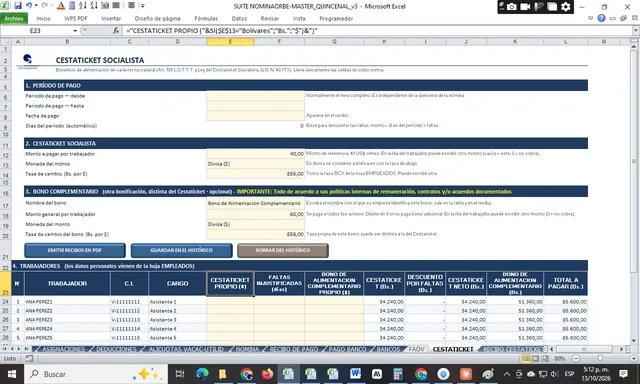Click the EMITIR RECIBOS EN PDF button
640x384 pixels.
[x=75, y=250]
